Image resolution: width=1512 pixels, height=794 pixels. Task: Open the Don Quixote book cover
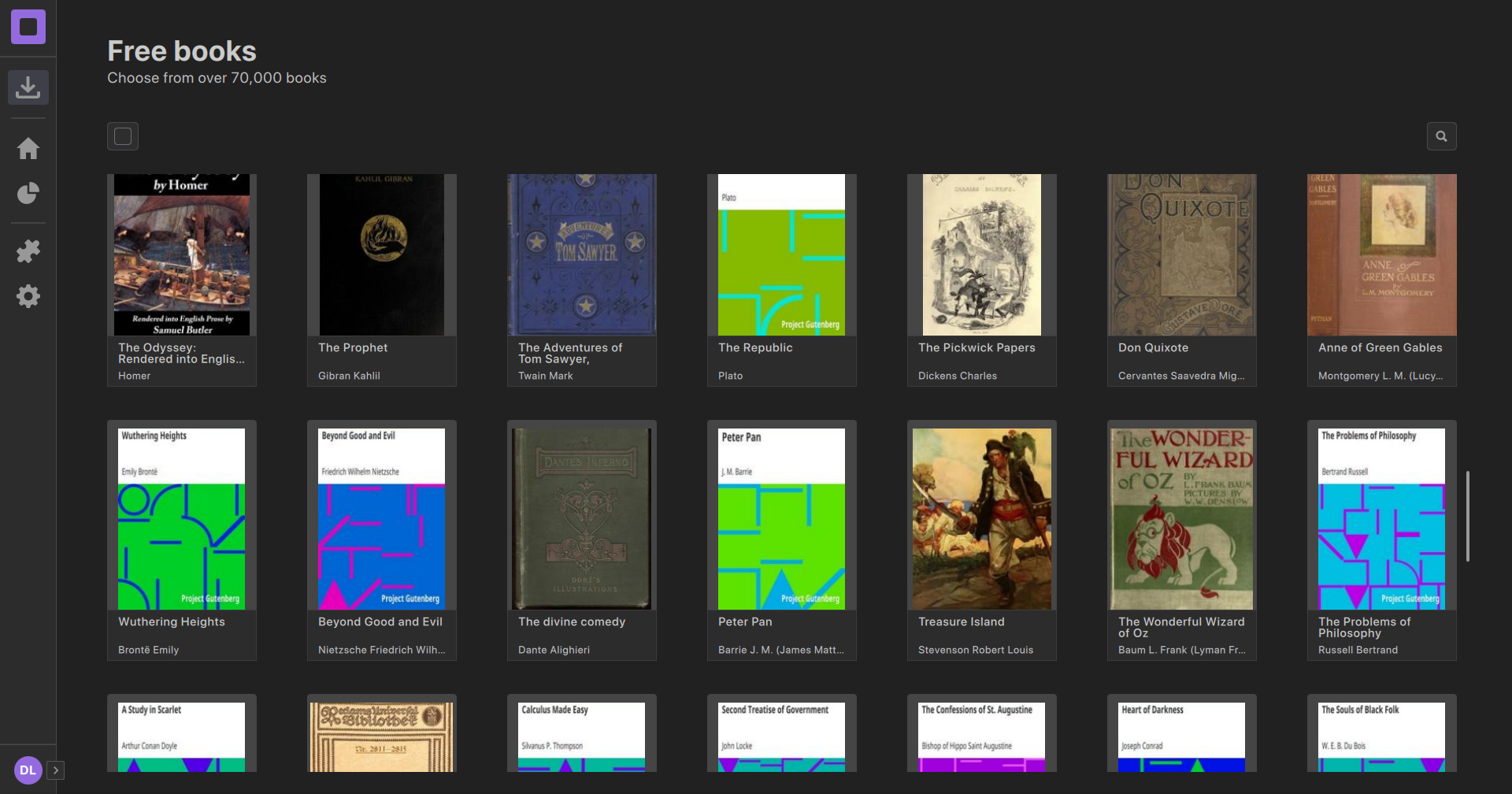[x=1182, y=254]
